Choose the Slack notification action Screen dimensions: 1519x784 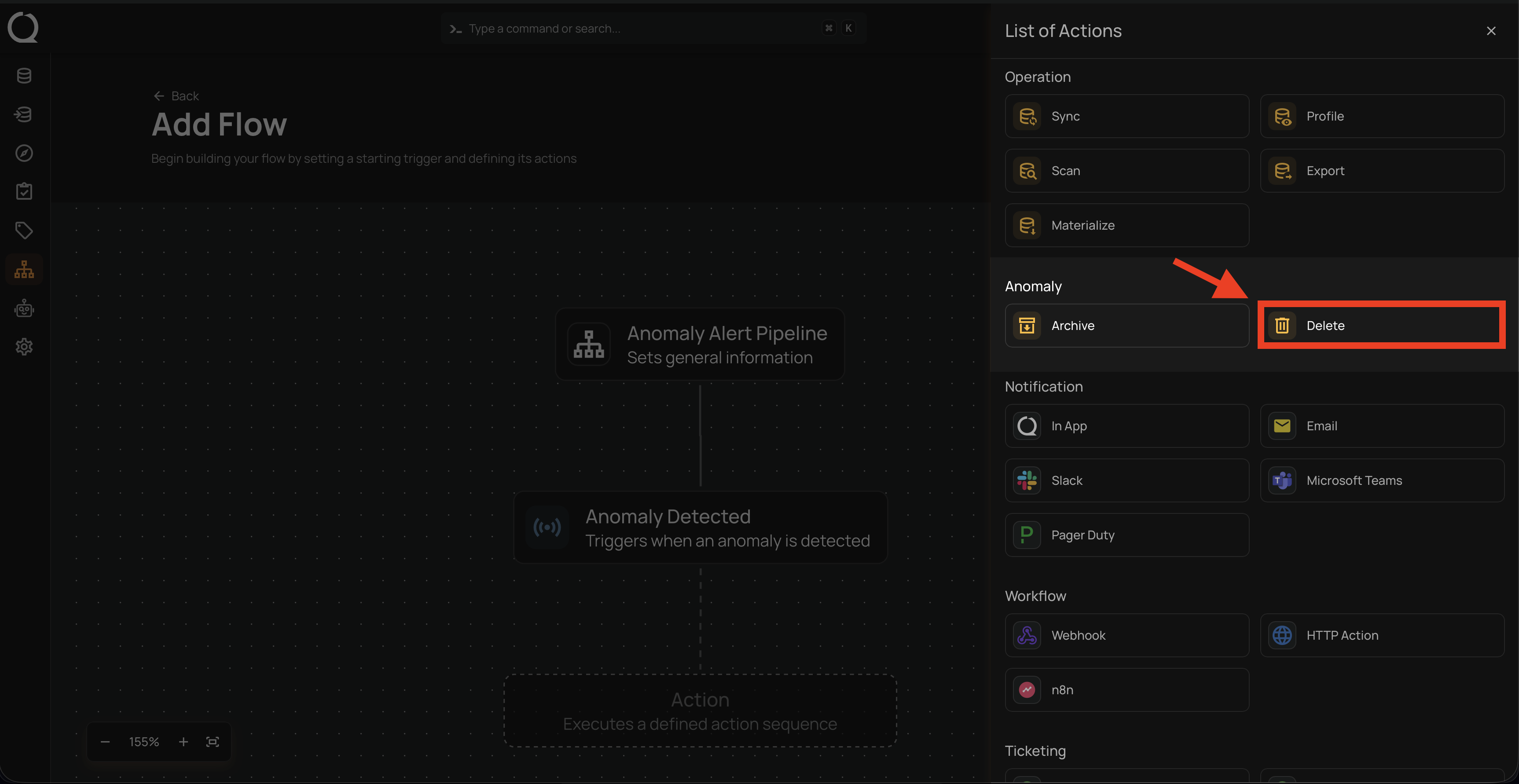pyautogui.click(x=1126, y=480)
